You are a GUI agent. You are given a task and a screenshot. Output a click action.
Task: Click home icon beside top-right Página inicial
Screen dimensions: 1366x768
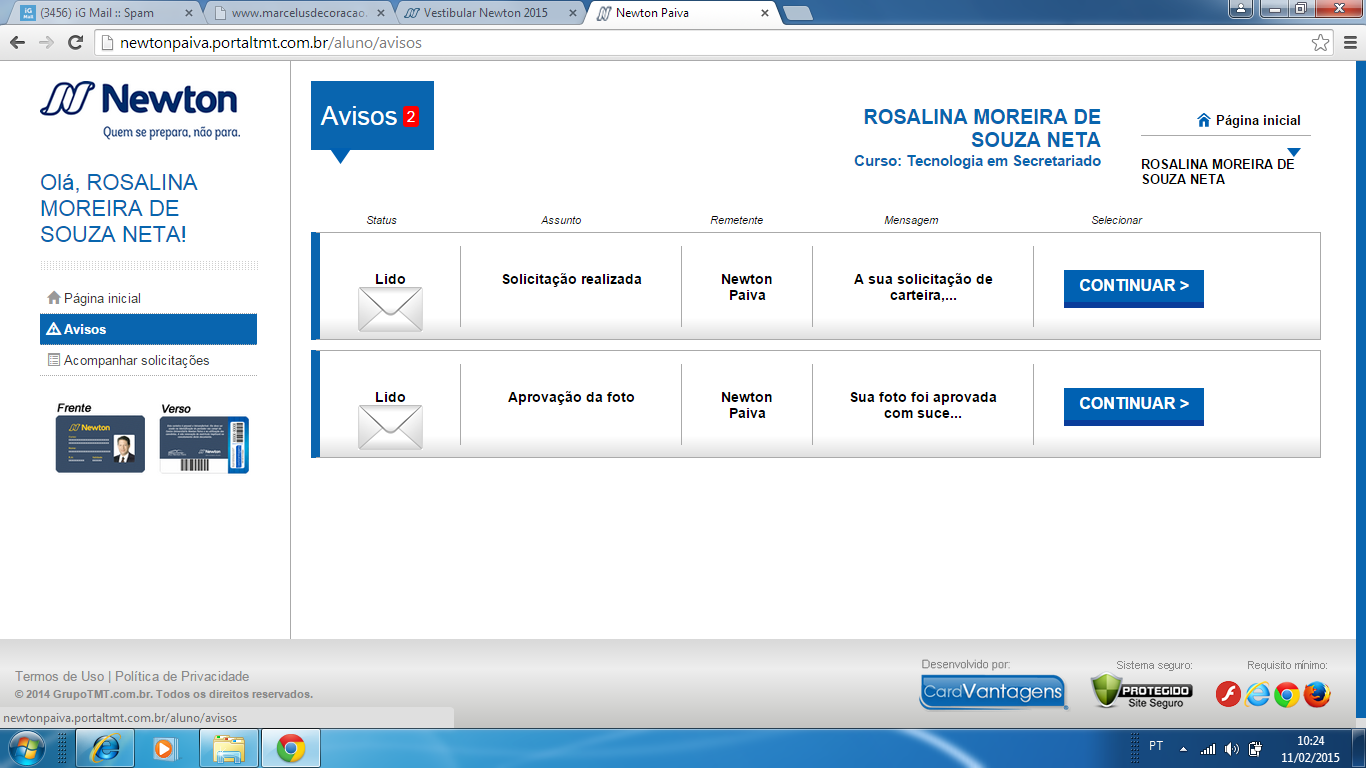coord(1204,120)
